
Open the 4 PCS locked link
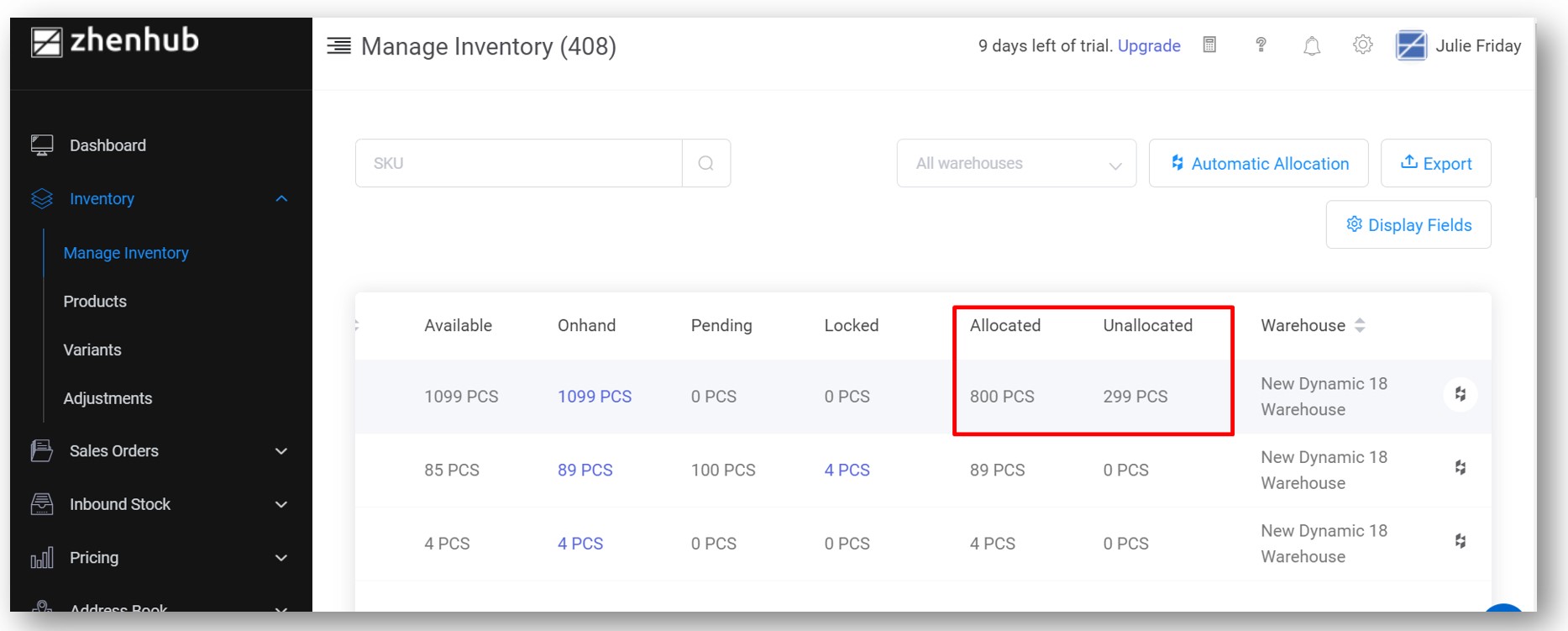pyautogui.click(x=847, y=470)
